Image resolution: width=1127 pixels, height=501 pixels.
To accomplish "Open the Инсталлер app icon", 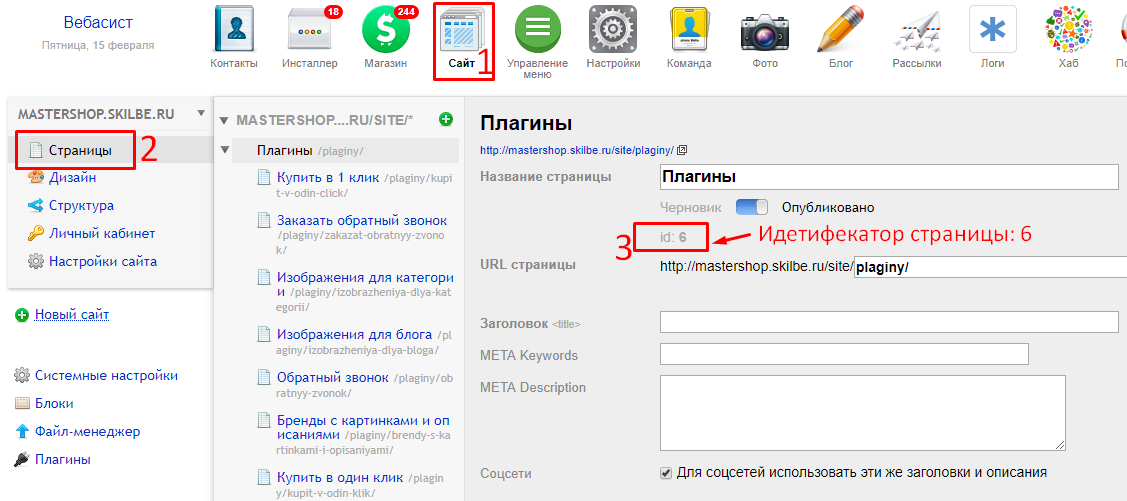I will (310, 29).
